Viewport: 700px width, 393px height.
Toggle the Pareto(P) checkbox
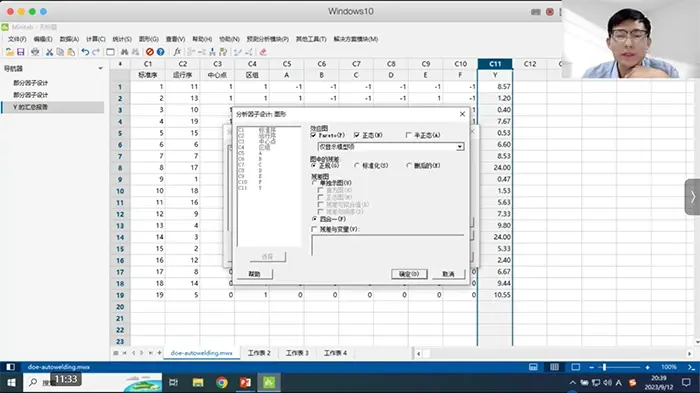[313, 135]
